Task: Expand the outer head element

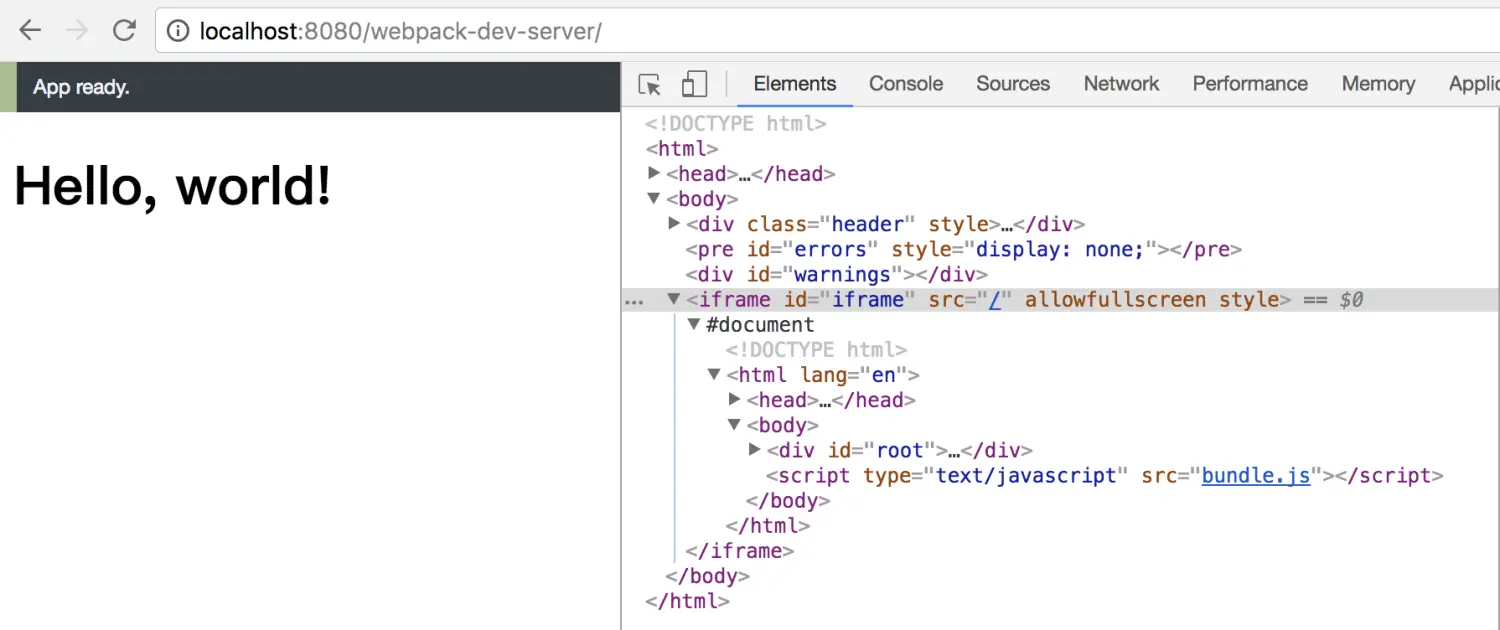Action: point(655,174)
